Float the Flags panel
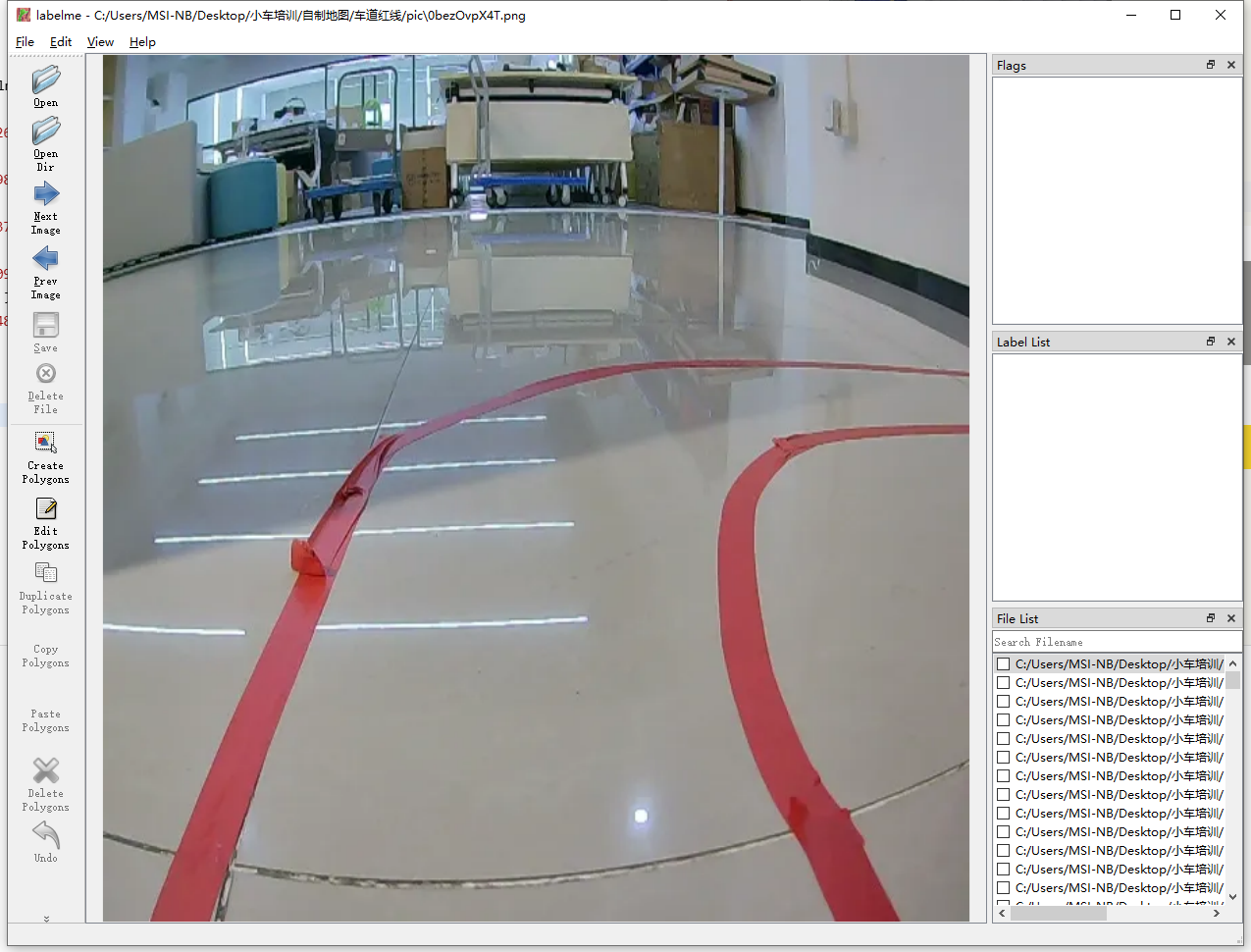The height and width of the screenshot is (952, 1251). (x=1211, y=65)
